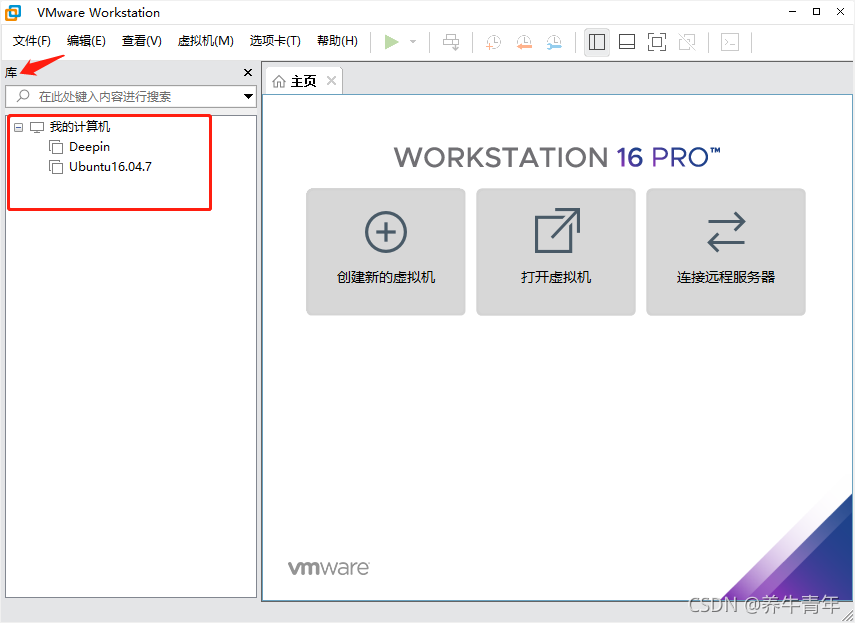The width and height of the screenshot is (855, 623).
Task: Click the green Power On play button
Action: (x=392, y=42)
